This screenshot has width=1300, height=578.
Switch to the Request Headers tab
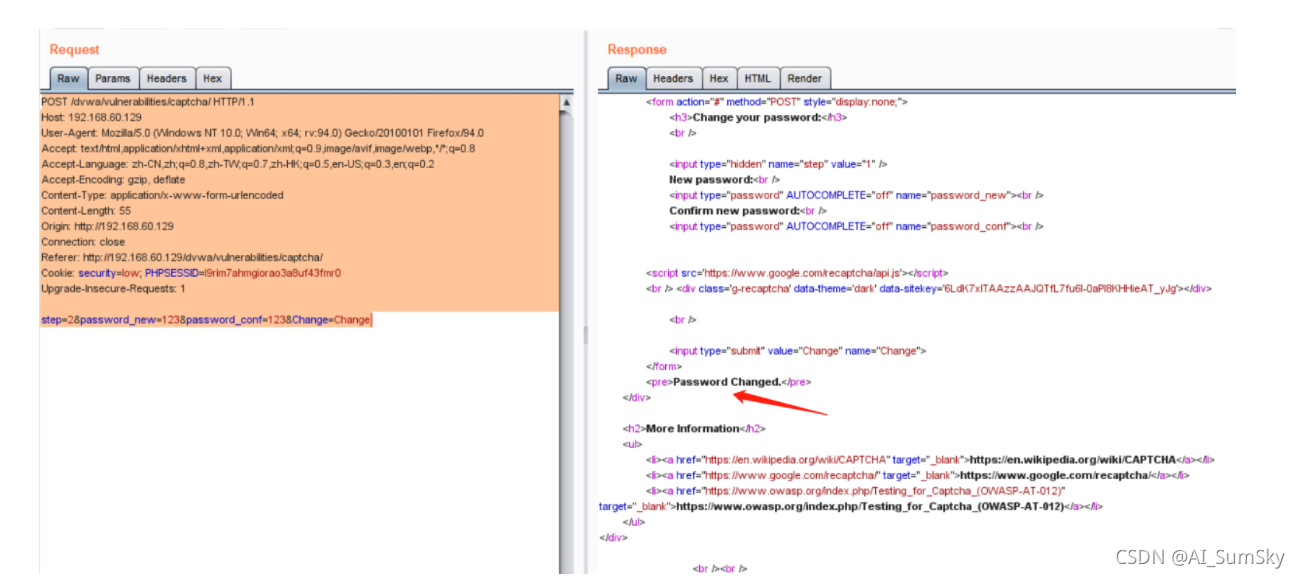click(166, 79)
